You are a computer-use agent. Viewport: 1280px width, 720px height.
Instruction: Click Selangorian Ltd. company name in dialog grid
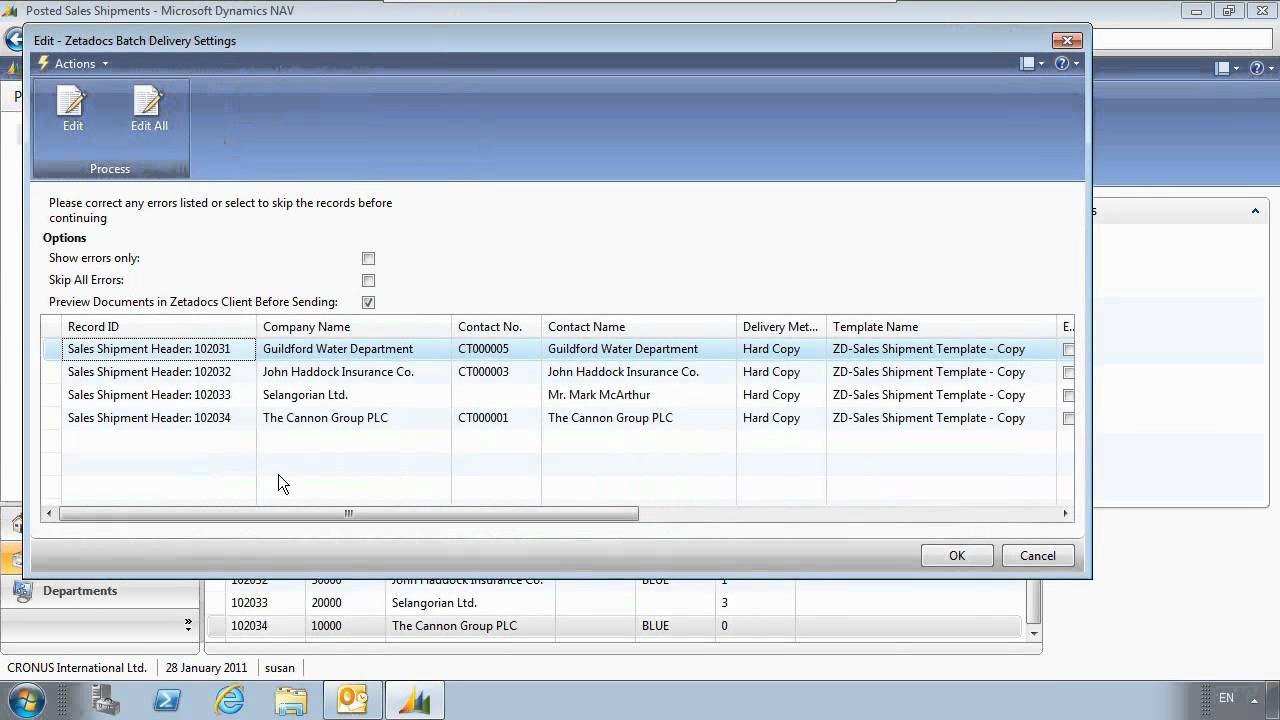tap(354, 395)
